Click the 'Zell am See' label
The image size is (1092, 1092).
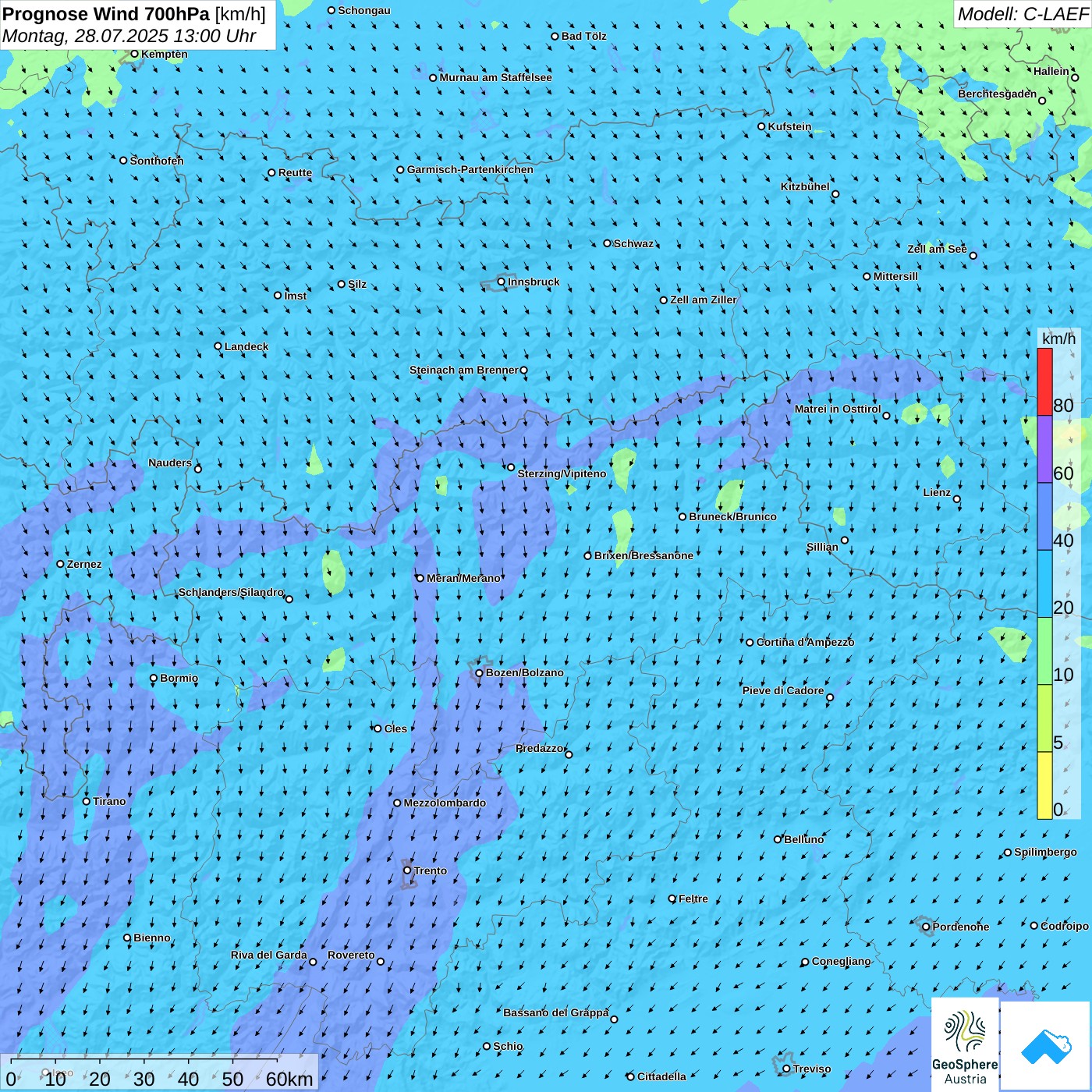pos(937,249)
